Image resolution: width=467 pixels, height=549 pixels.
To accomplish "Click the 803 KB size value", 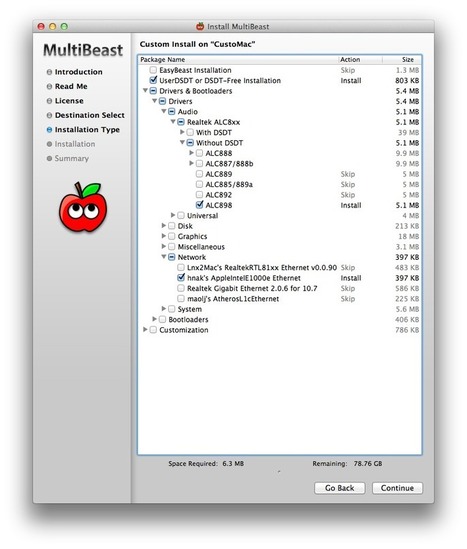I will tap(407, 81).
